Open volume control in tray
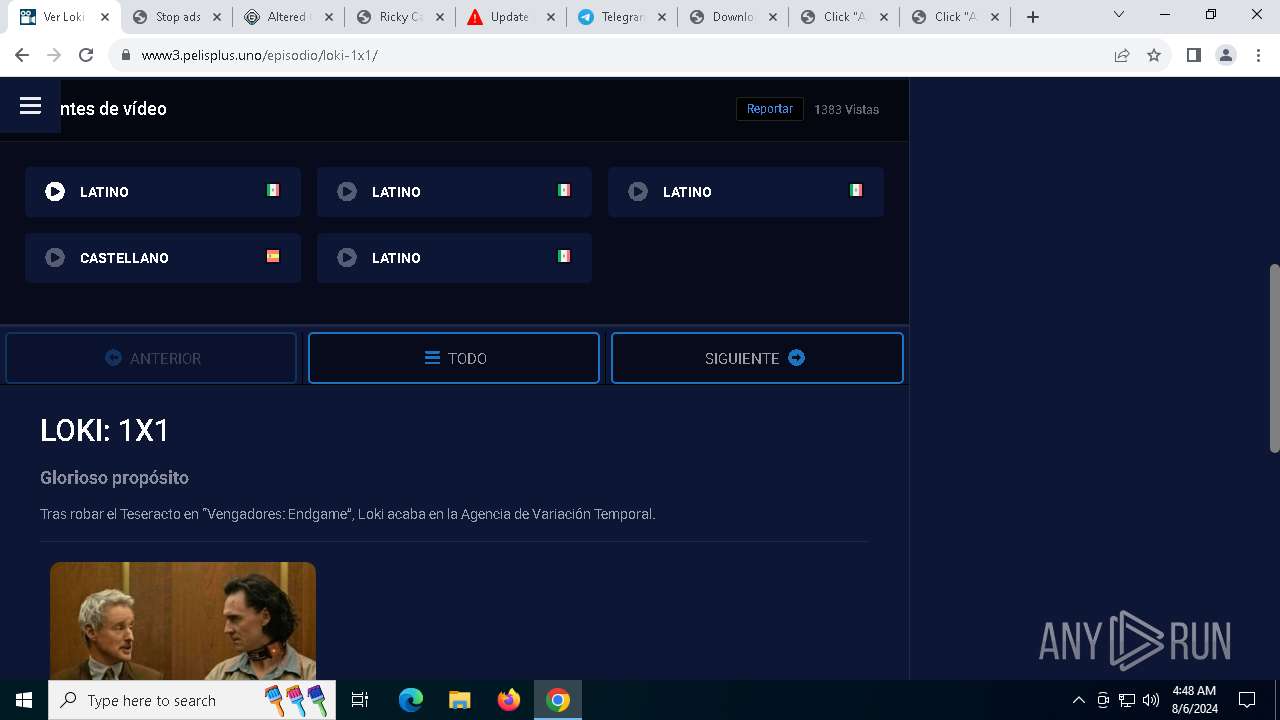 click(1151, 700)
